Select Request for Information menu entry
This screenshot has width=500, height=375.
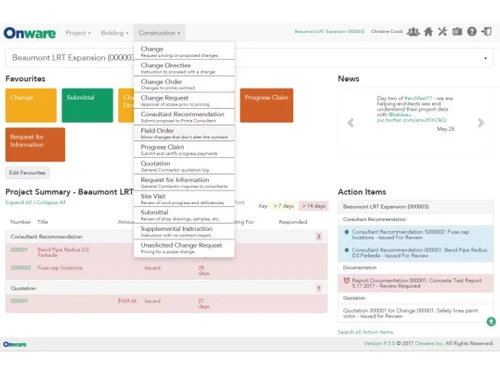click(x=184, y=182)
